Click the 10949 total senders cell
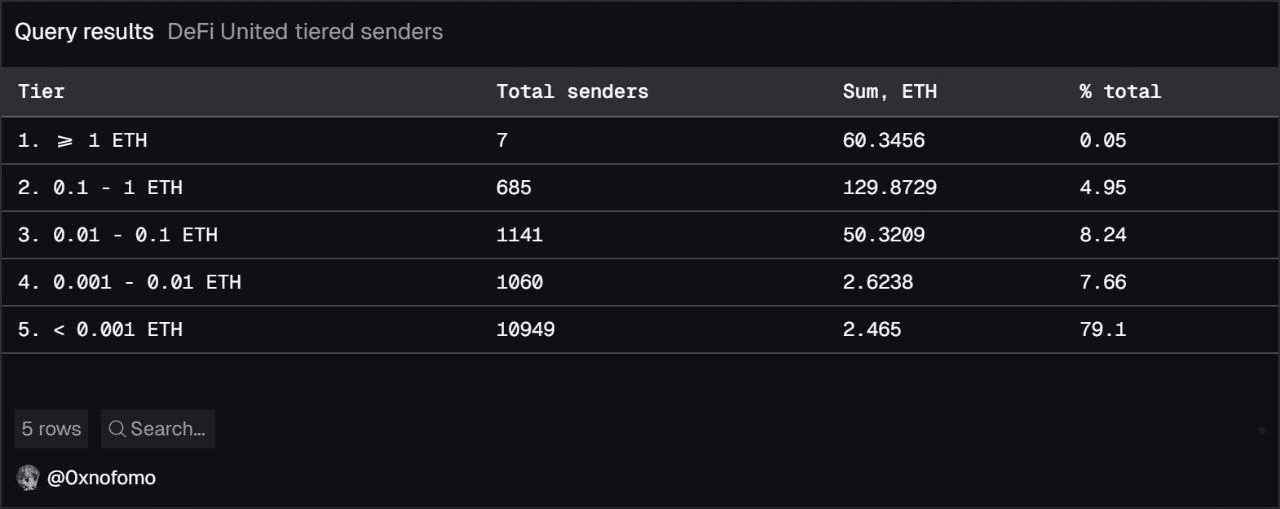The width and height of the screenshot is (1280, 509). point(525,329)
